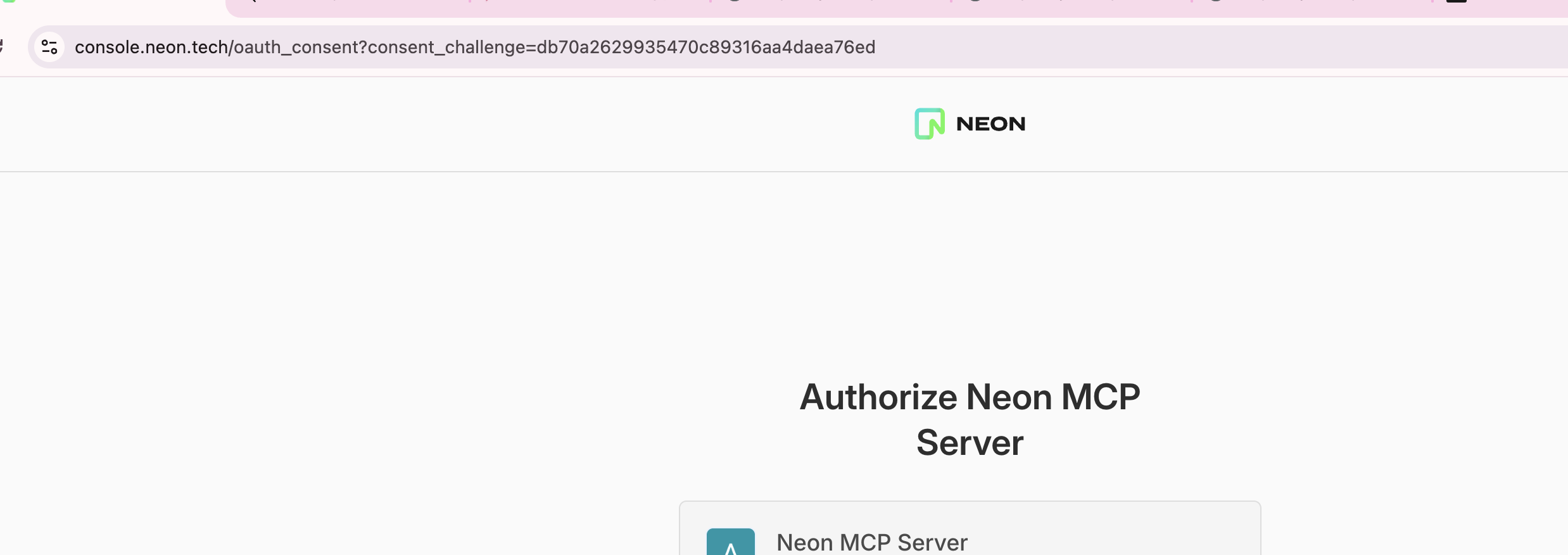
Task: Switch to the pink inactive browser tab strip
Action: (x=897, y=8)
